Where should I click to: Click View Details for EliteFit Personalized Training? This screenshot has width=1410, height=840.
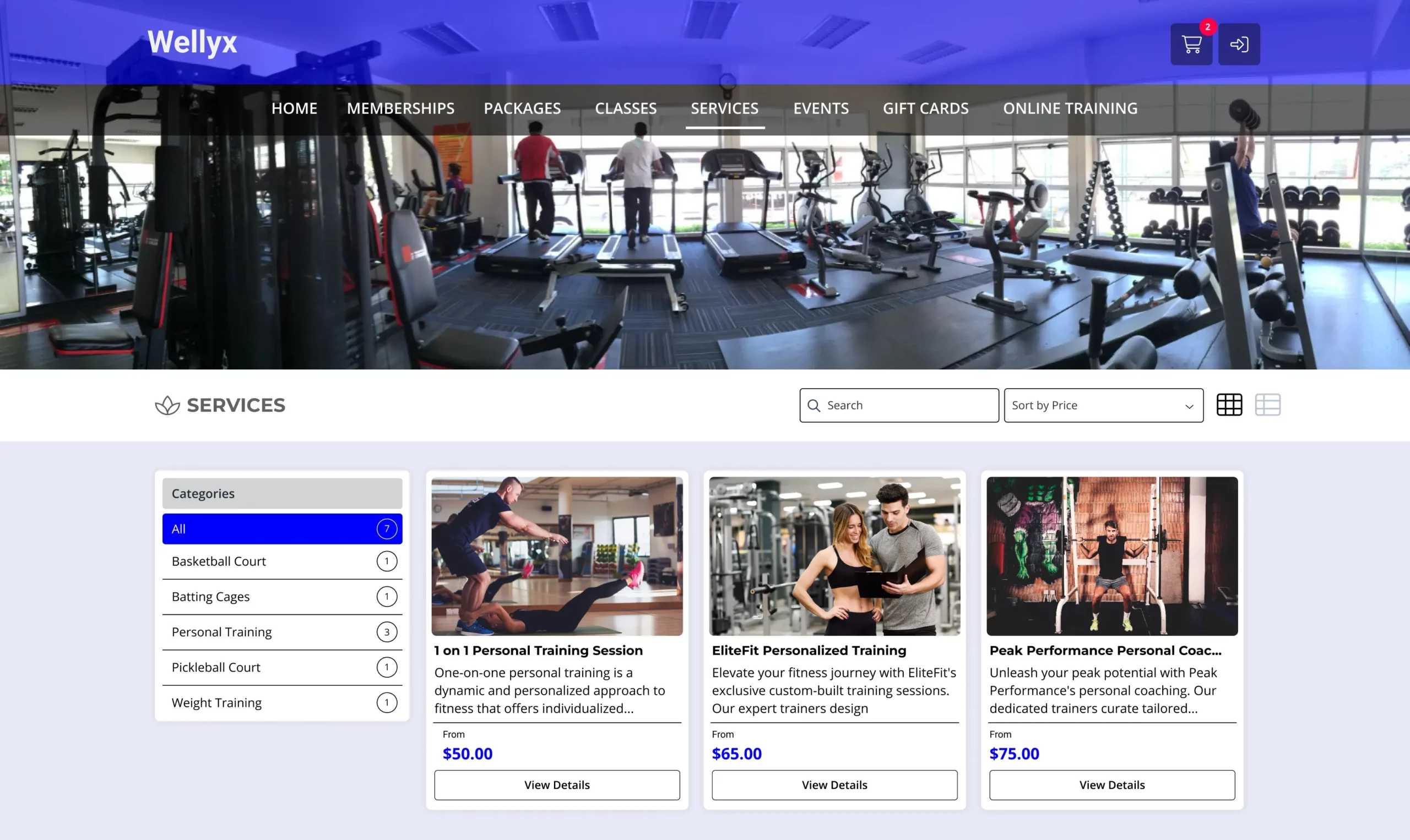(x=834, y=784)
